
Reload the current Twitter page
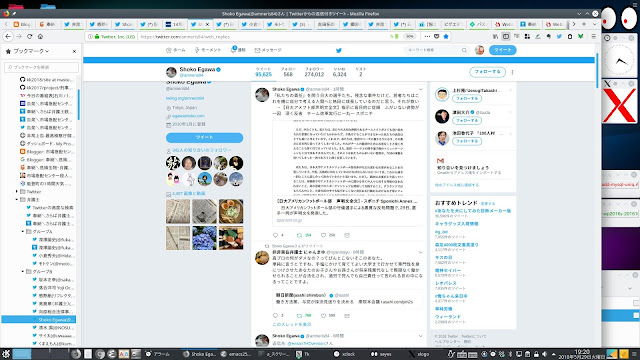click(29, 36)
